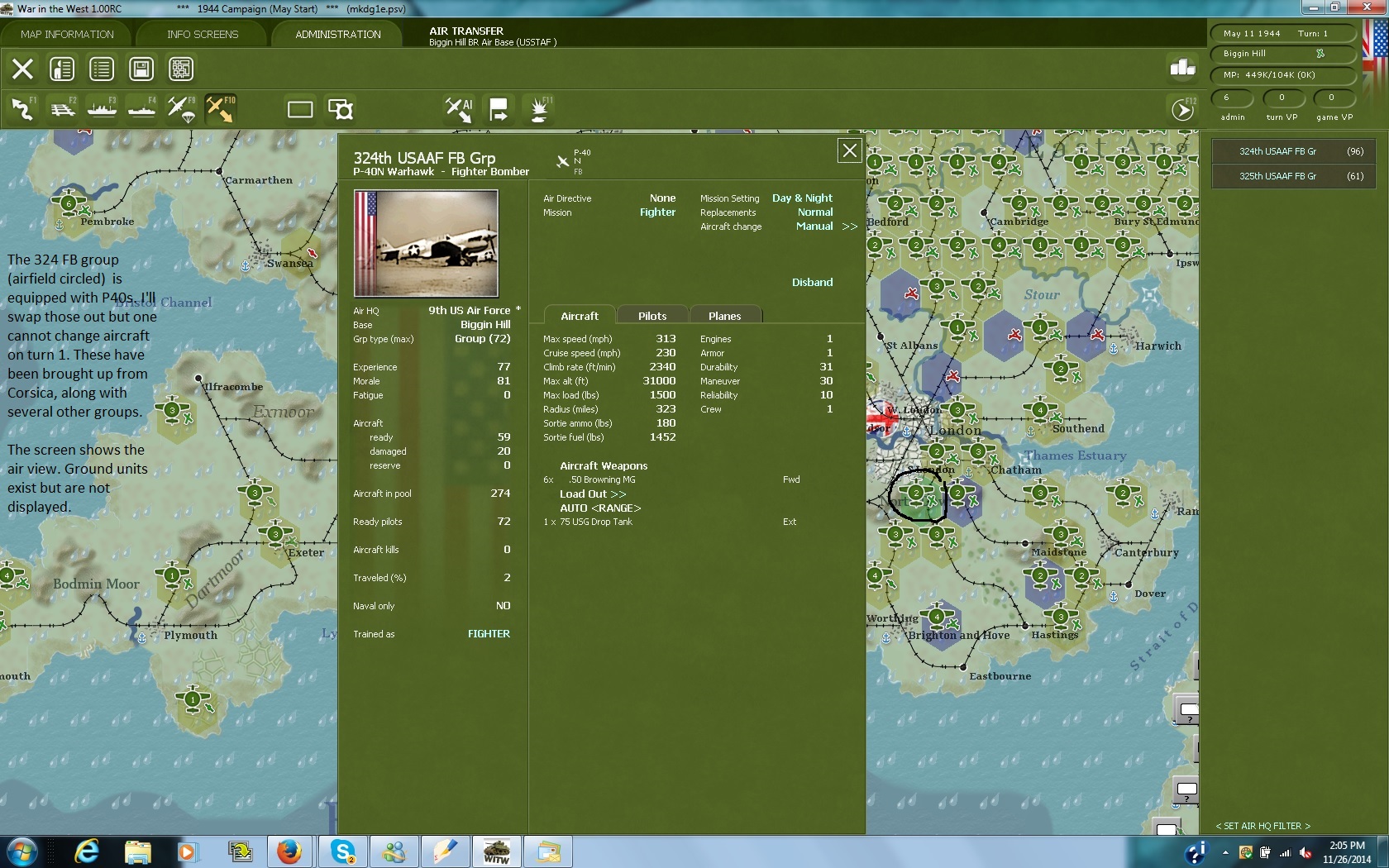Close the 324th USAAF FB Grp panel
The height and width of the screenshot is (868, 1389).
pyautogui.click(x=849, y=150)
